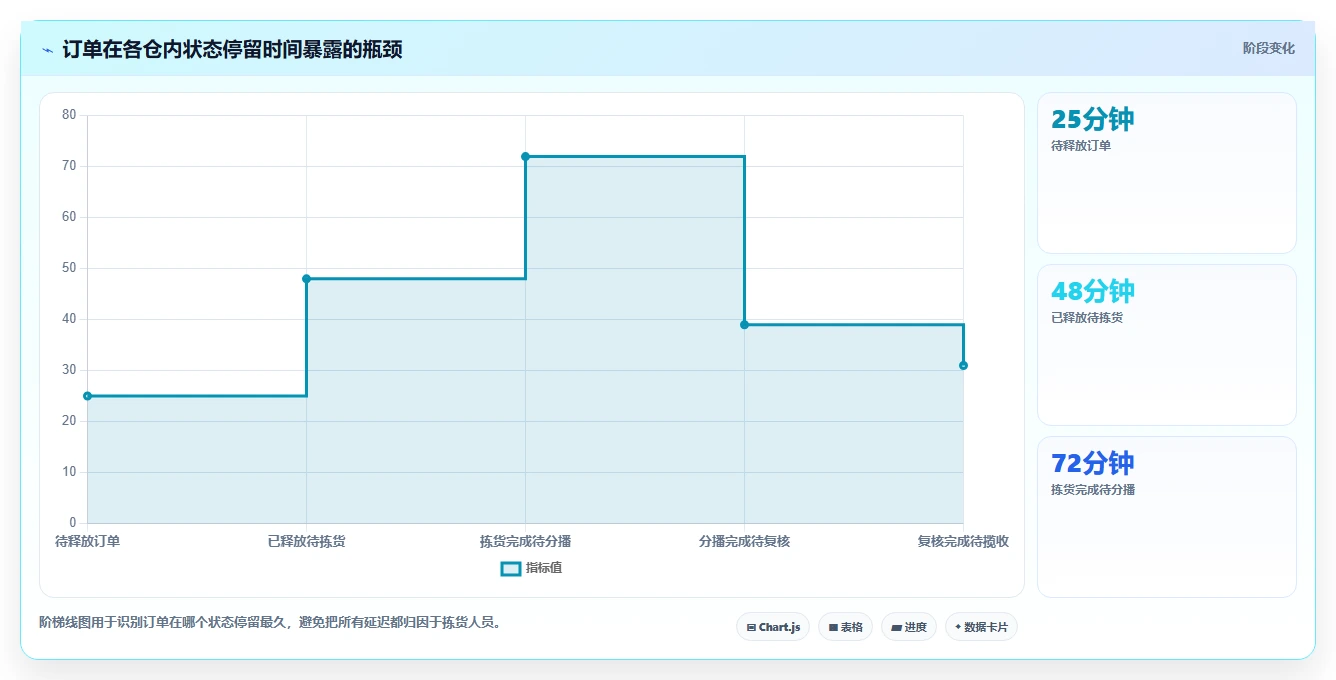Click the y-axis tick 80
Viewport: 1336px width, 680px height.
69,115
